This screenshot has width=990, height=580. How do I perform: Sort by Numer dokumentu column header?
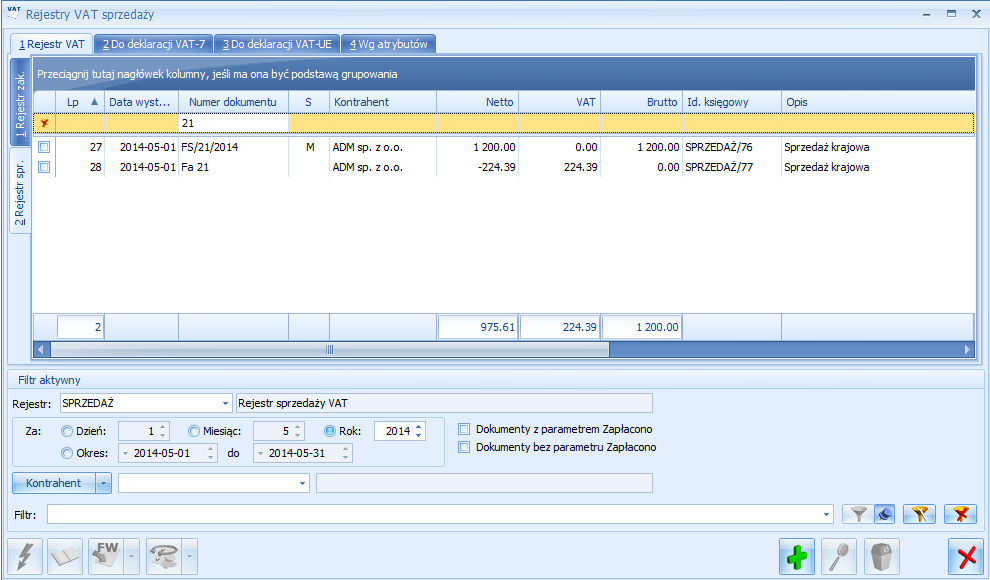tap(234, 102)
